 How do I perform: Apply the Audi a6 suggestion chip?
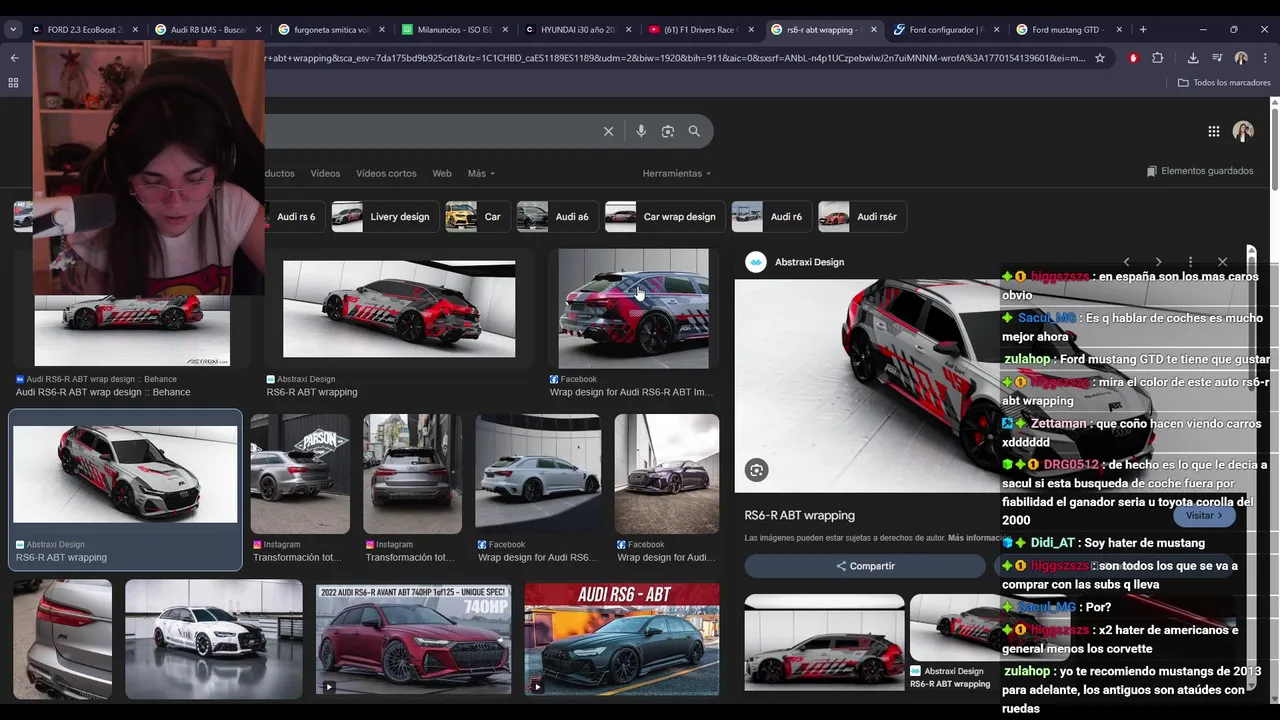pyautogui.click(x=557, y=217)
